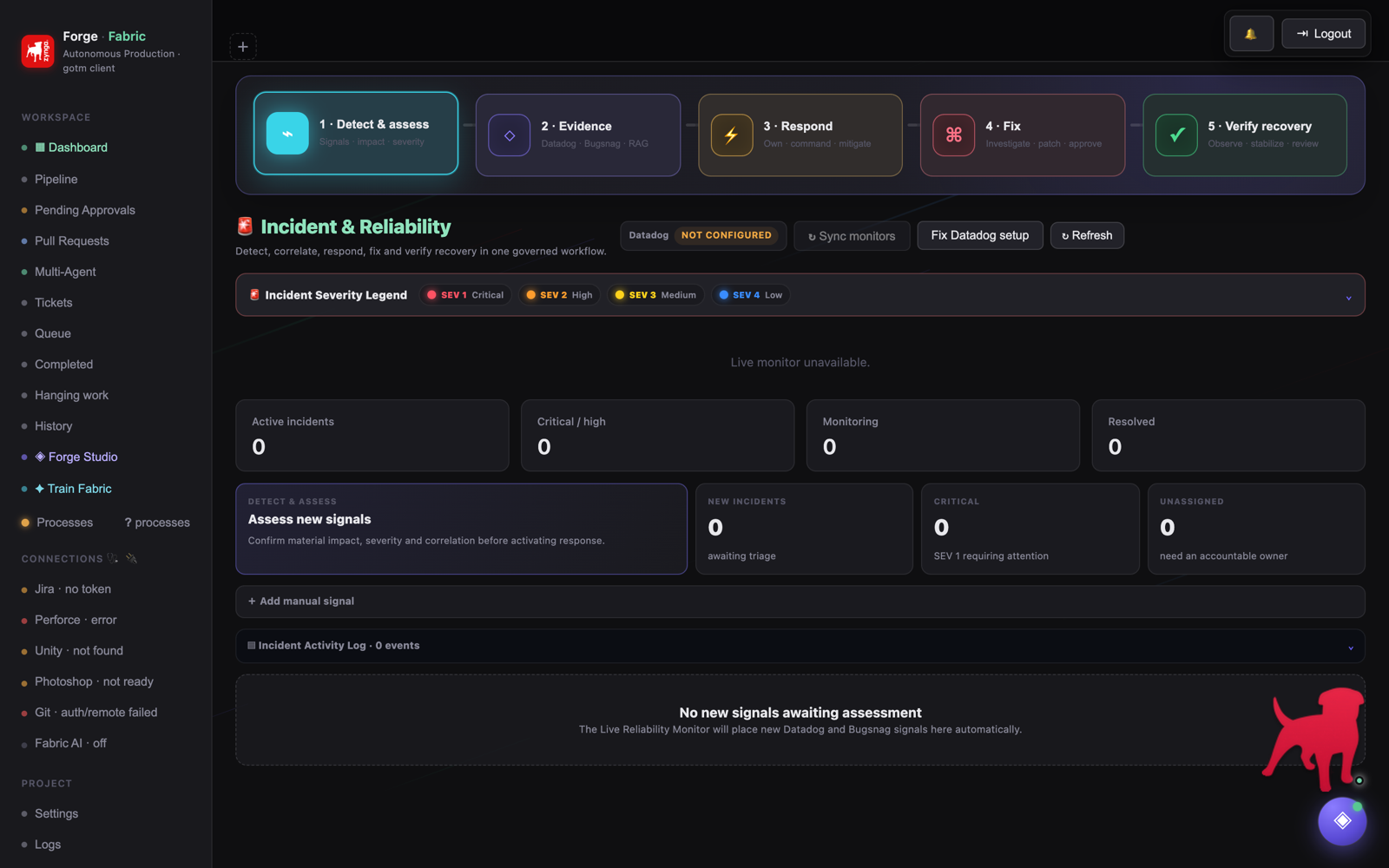The image size is (1389, 868).
Task: Click the Logout button
Action: [1323, 34]
